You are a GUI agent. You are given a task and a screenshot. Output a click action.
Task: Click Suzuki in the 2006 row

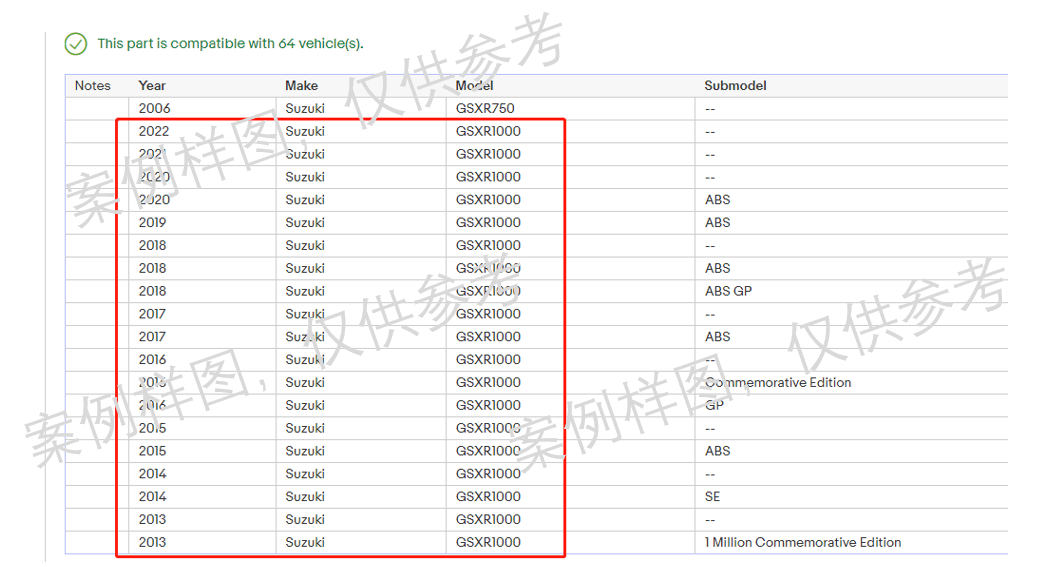pyautogui.click(x=305, y=108)
